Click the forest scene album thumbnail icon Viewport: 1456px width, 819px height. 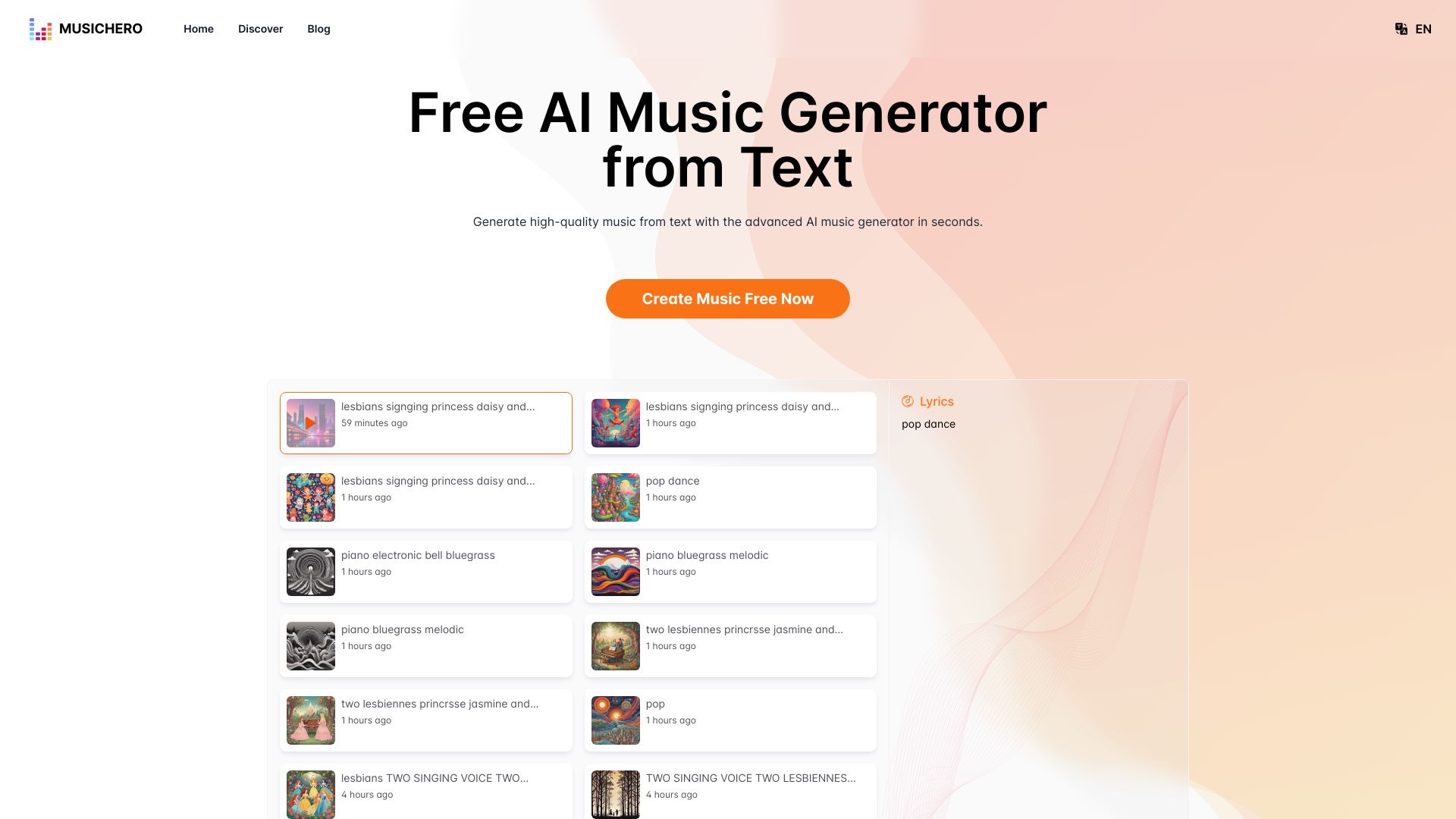[615, 795]
